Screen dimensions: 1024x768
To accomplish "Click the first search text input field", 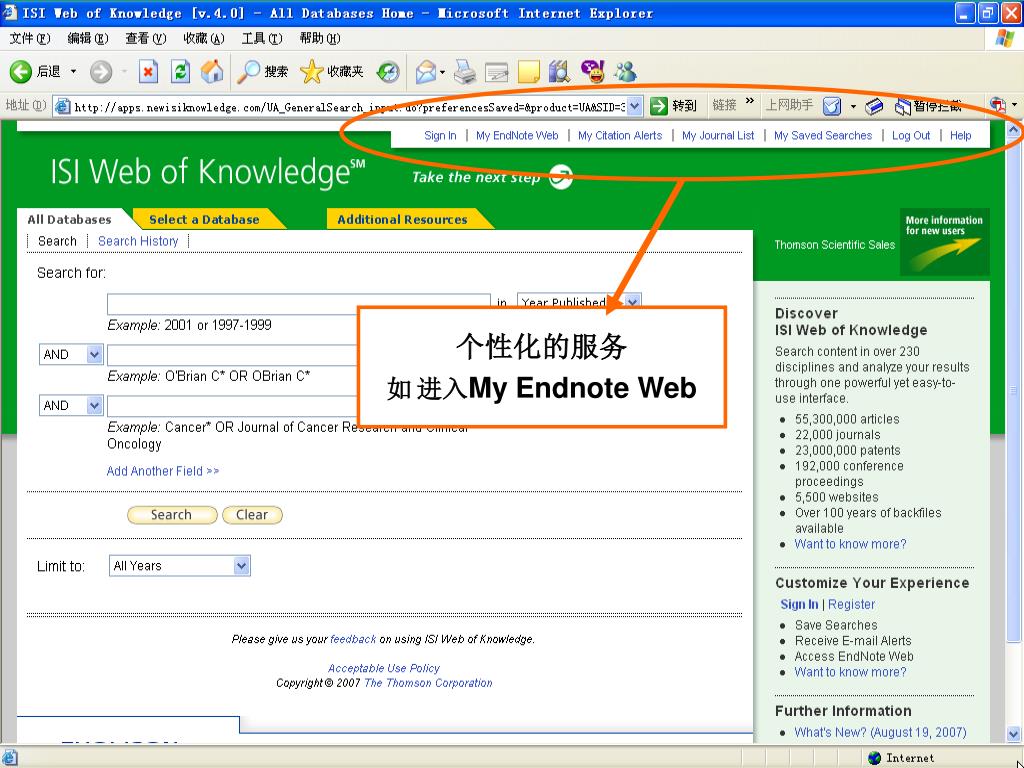I will click(298, 304).
